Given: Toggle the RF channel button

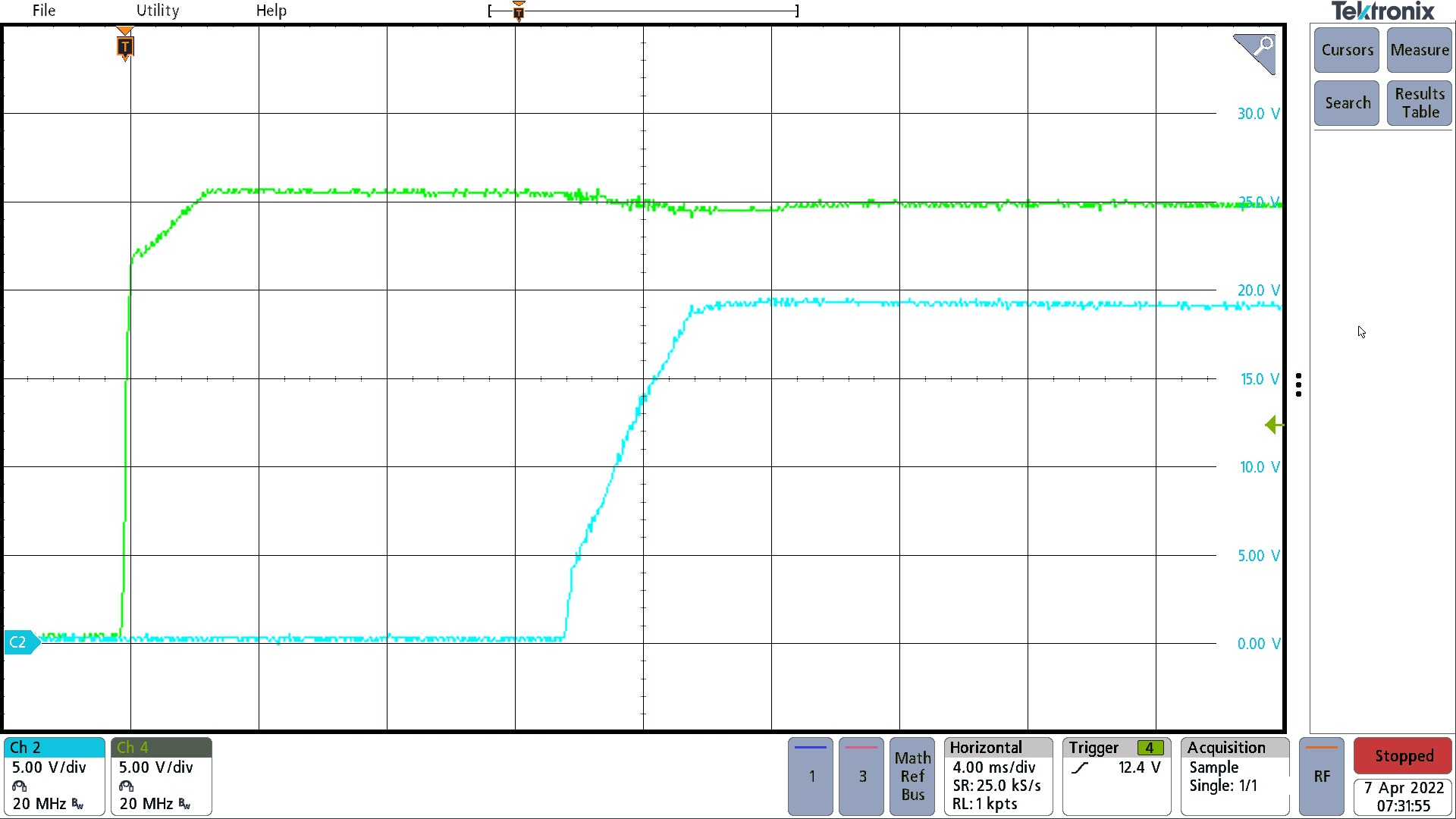Looking at the screenshot, I should click(1322, 777).
